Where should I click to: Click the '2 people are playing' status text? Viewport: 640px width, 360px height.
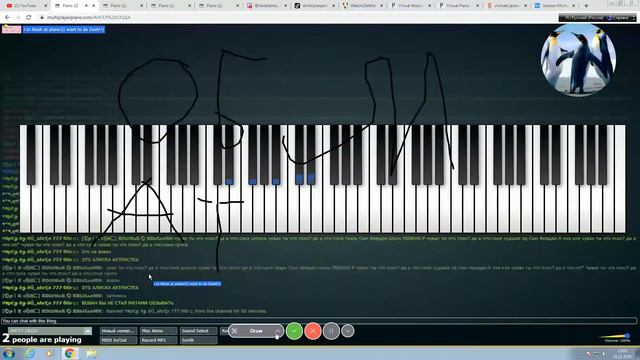click(x=42, y=339)
